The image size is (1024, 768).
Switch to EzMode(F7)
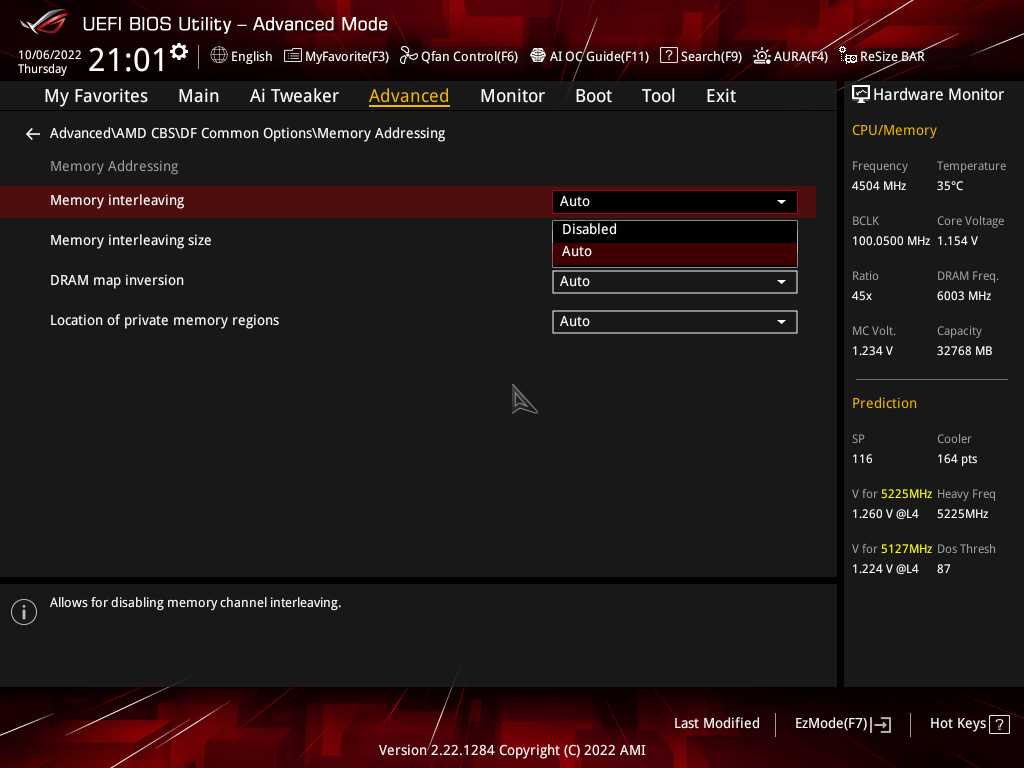click(842, 724)
